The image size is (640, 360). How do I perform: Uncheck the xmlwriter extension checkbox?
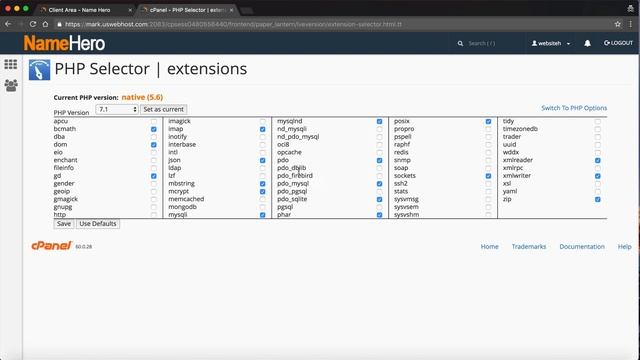pyautogui.click(x=598, y=176)
